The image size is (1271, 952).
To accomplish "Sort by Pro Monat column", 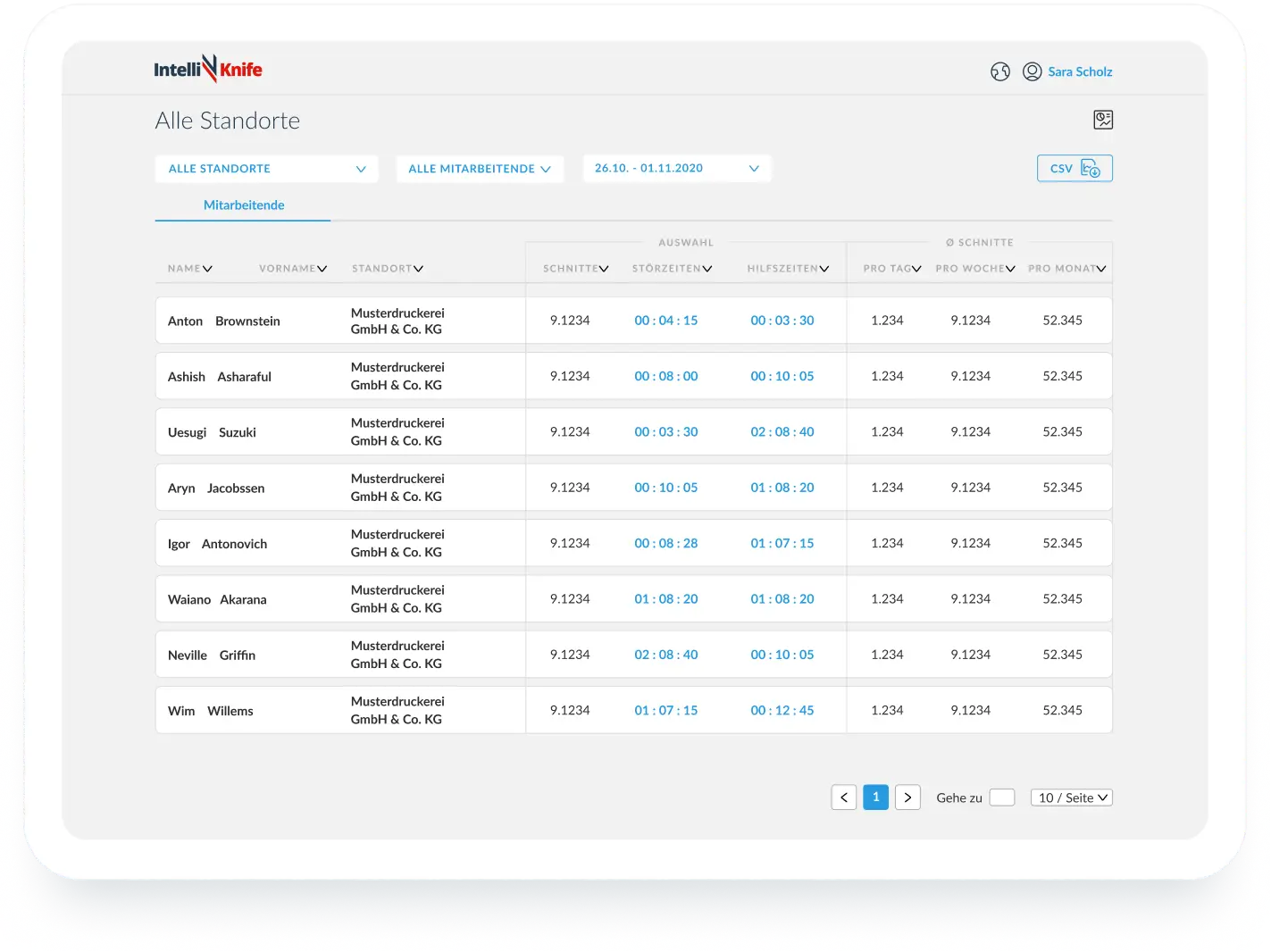I will [1067, 268].
